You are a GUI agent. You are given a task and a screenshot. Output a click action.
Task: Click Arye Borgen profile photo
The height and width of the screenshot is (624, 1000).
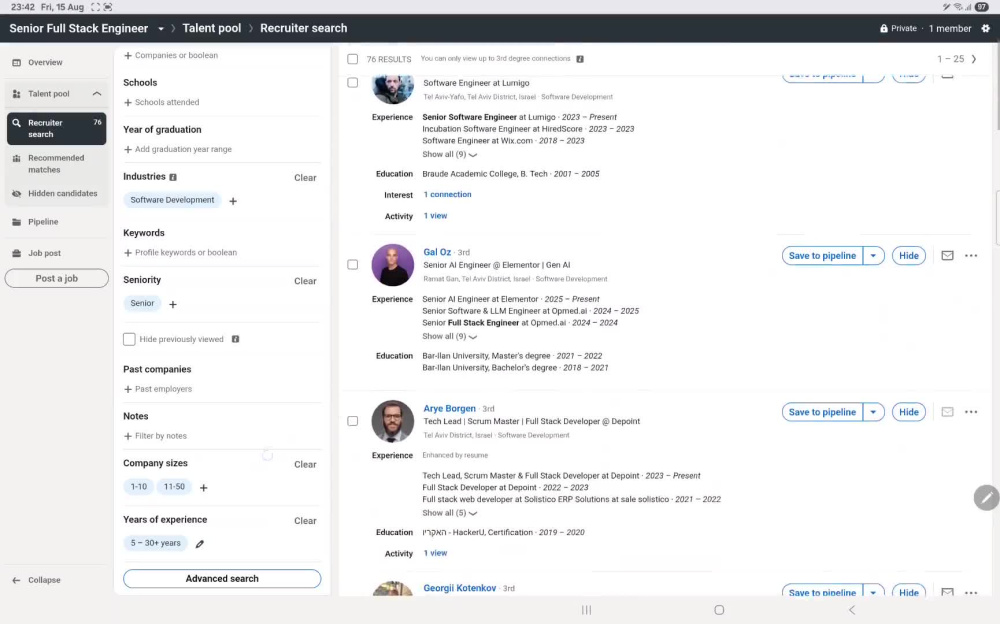coord(392,421)
